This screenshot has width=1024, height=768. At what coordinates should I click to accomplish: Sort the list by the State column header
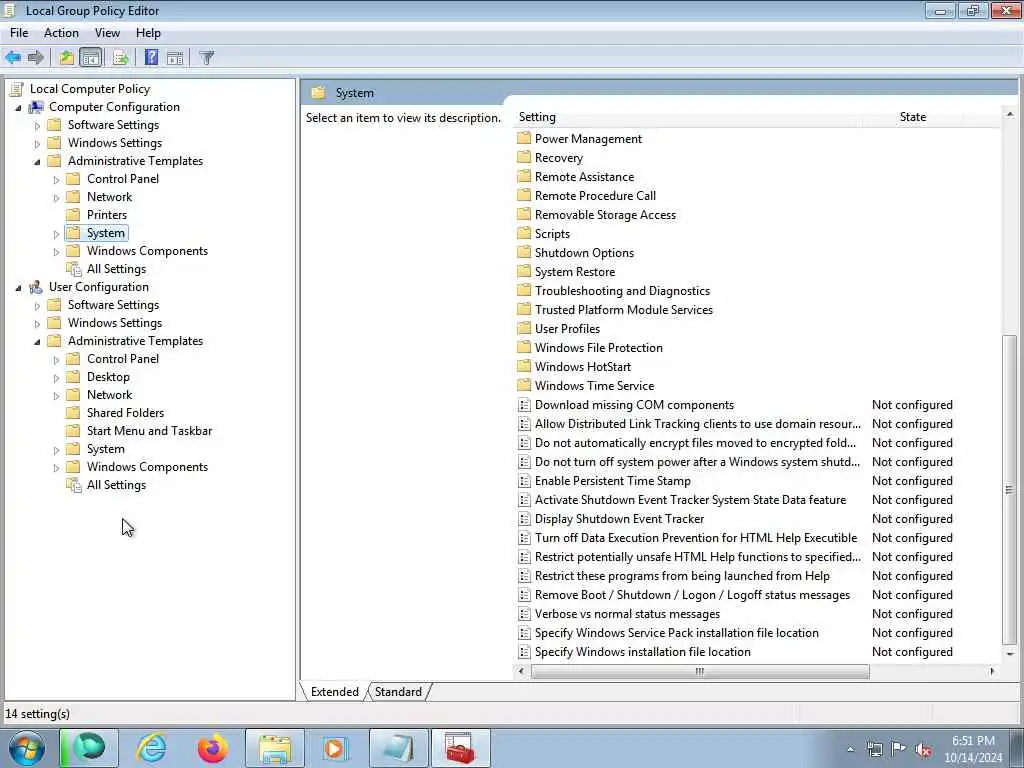912,117
